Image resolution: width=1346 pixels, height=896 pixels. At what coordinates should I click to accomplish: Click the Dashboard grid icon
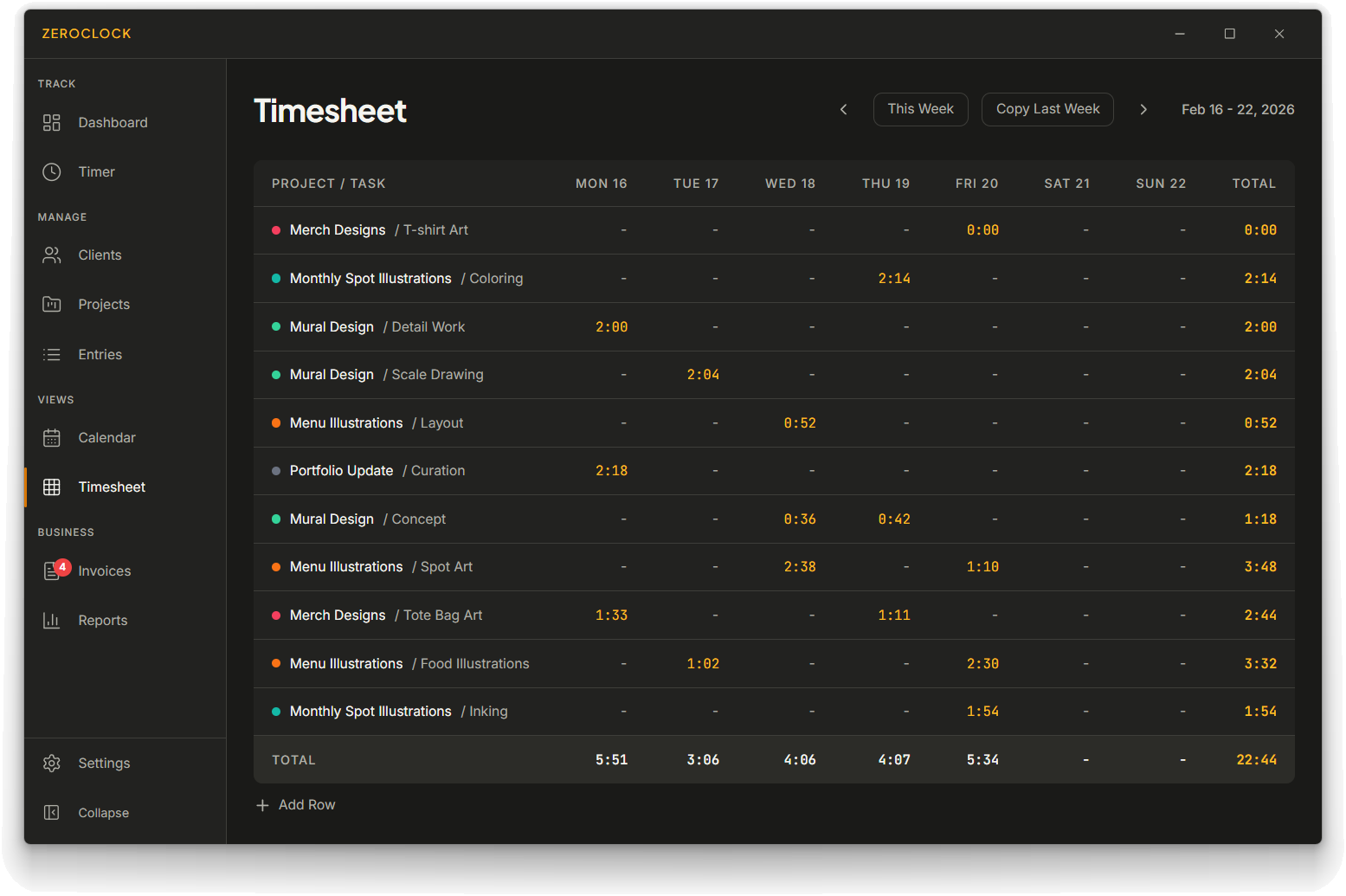coord(52,123)
